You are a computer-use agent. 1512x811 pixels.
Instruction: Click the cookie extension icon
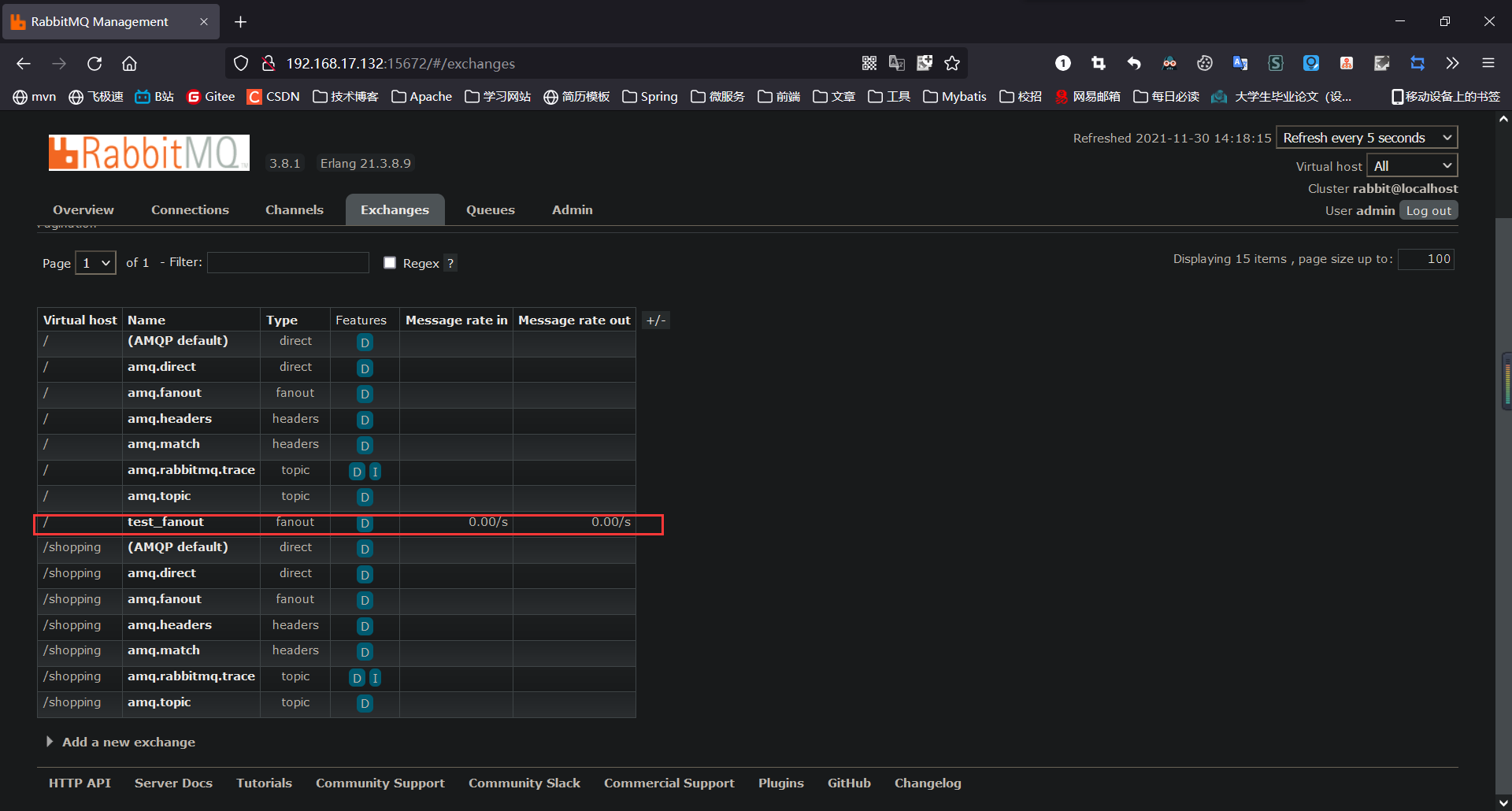(x=1205, y=63)
